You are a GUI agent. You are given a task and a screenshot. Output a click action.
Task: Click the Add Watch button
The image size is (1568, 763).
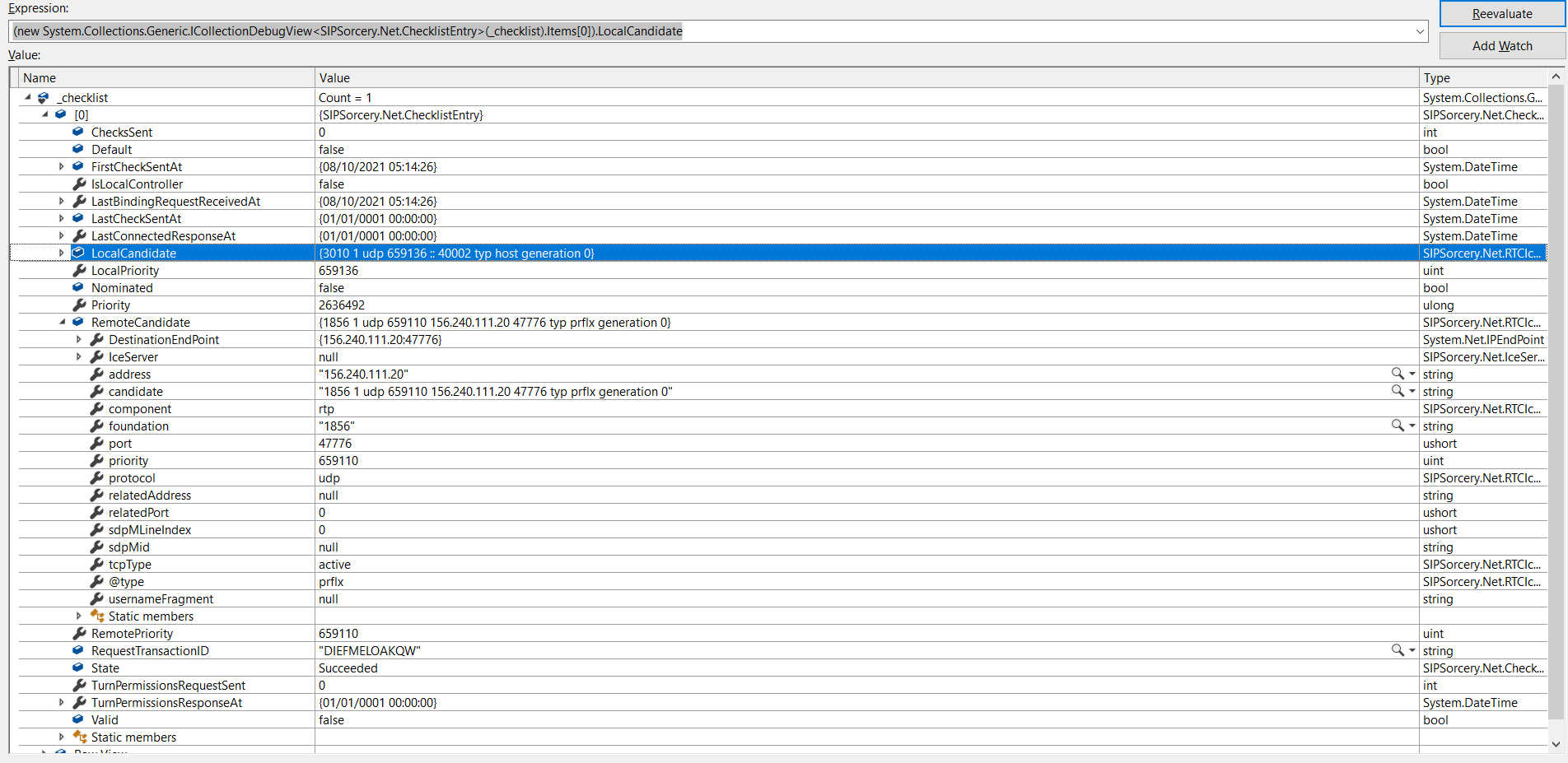[x=1500, y=45]
